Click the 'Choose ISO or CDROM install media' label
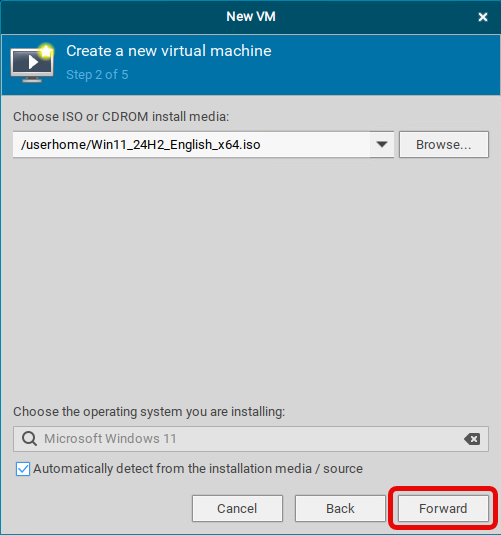The height and width of the screenshot is (535, 501). (x=121, y=117)
